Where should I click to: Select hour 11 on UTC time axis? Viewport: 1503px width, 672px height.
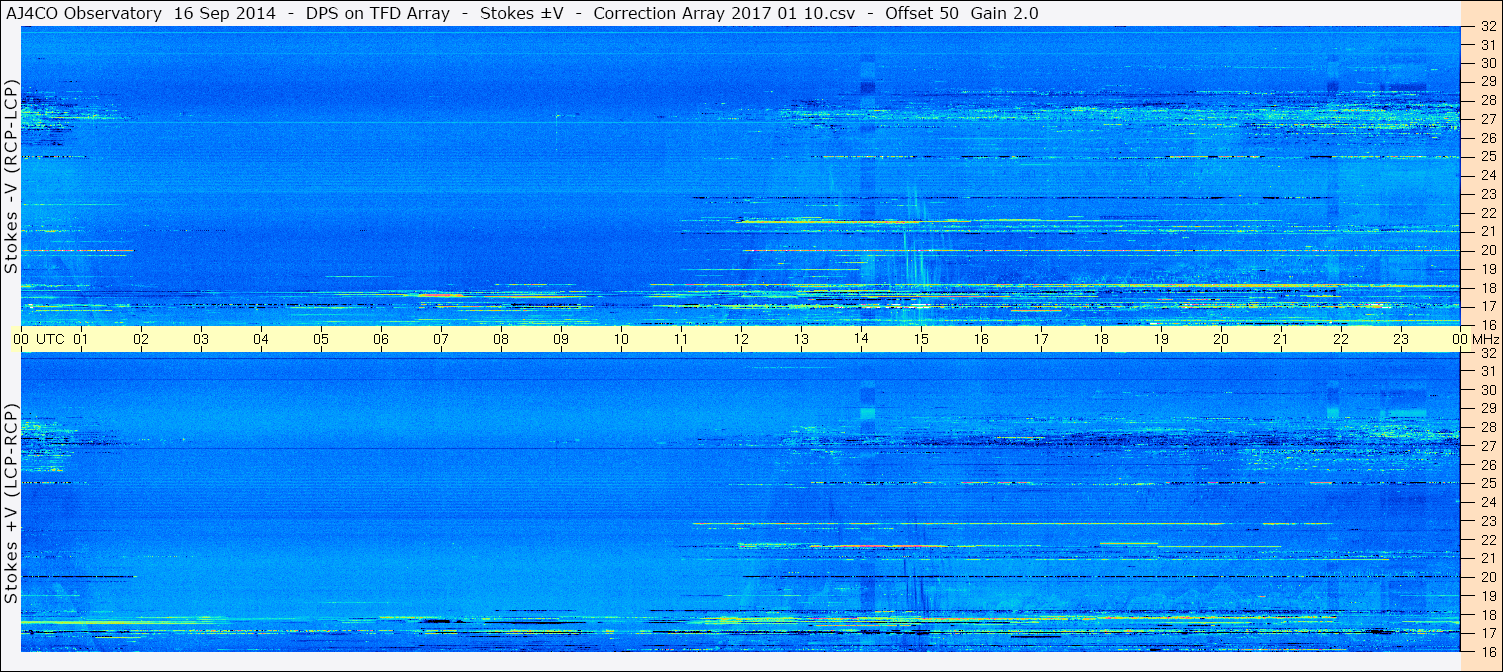click(680, 339)
